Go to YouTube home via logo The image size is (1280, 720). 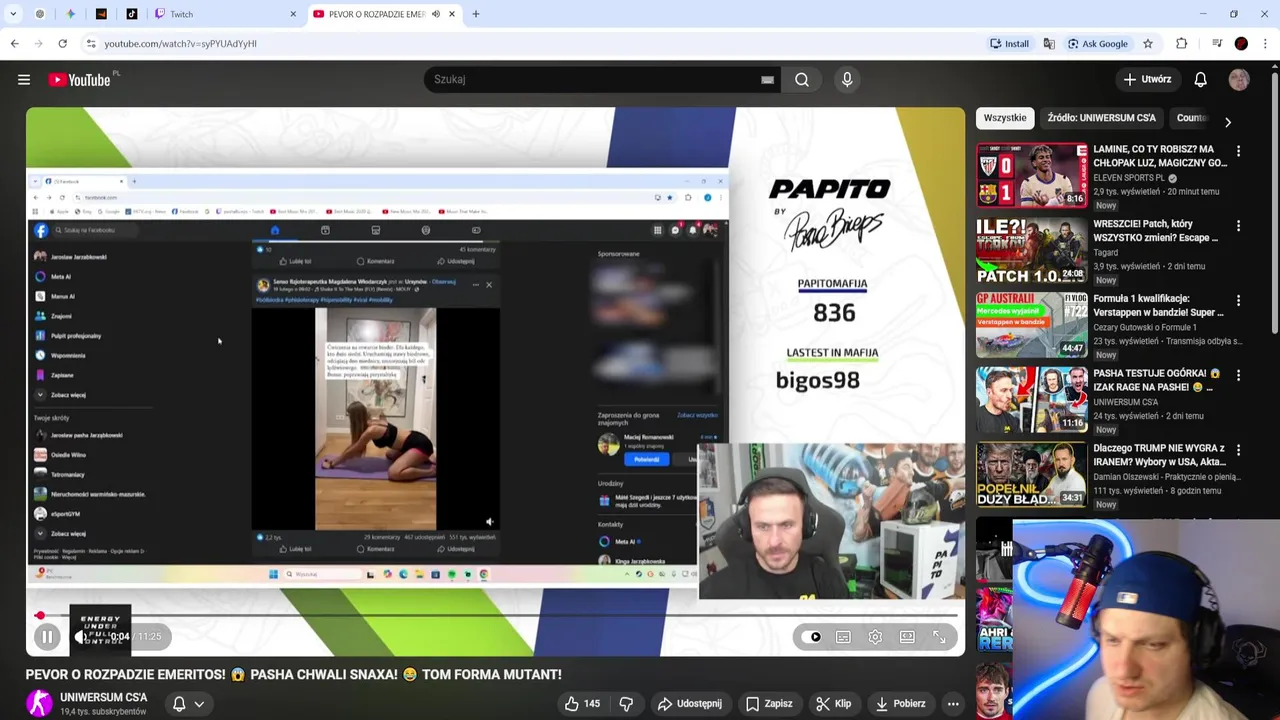tap(79, 80)
